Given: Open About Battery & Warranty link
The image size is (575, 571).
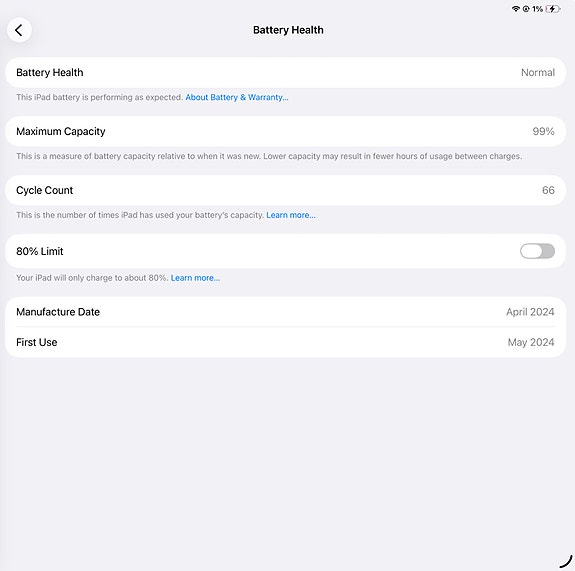Looking at the screenshot, I should [237, 97].
